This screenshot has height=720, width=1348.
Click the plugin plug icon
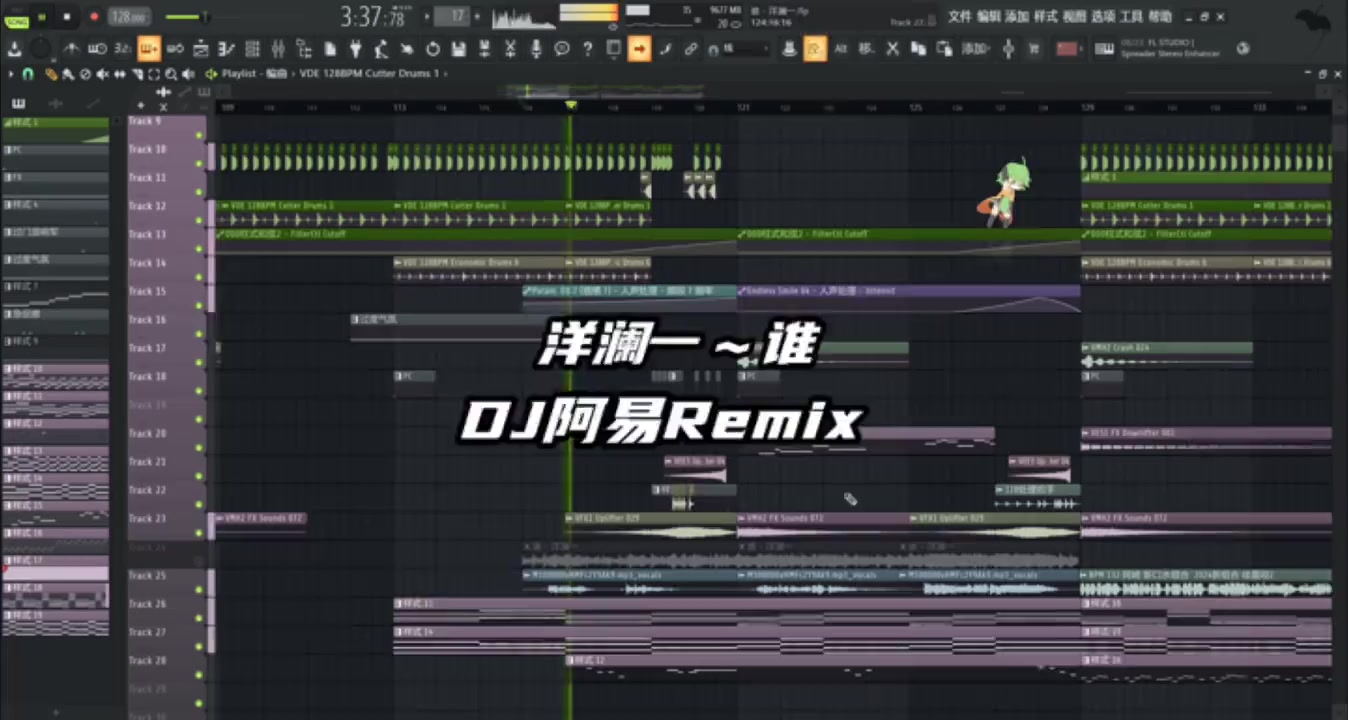pyautogui.click(x=355, y=48)
